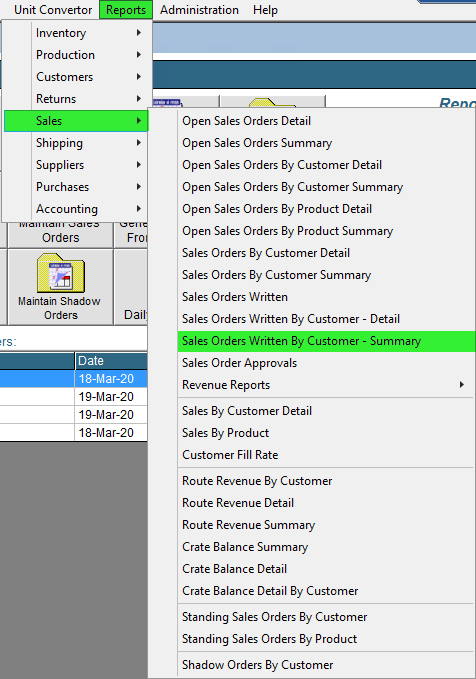Open Open Sales Orders Summary report
Screen dimensions: 476x679
coord(326,143)
